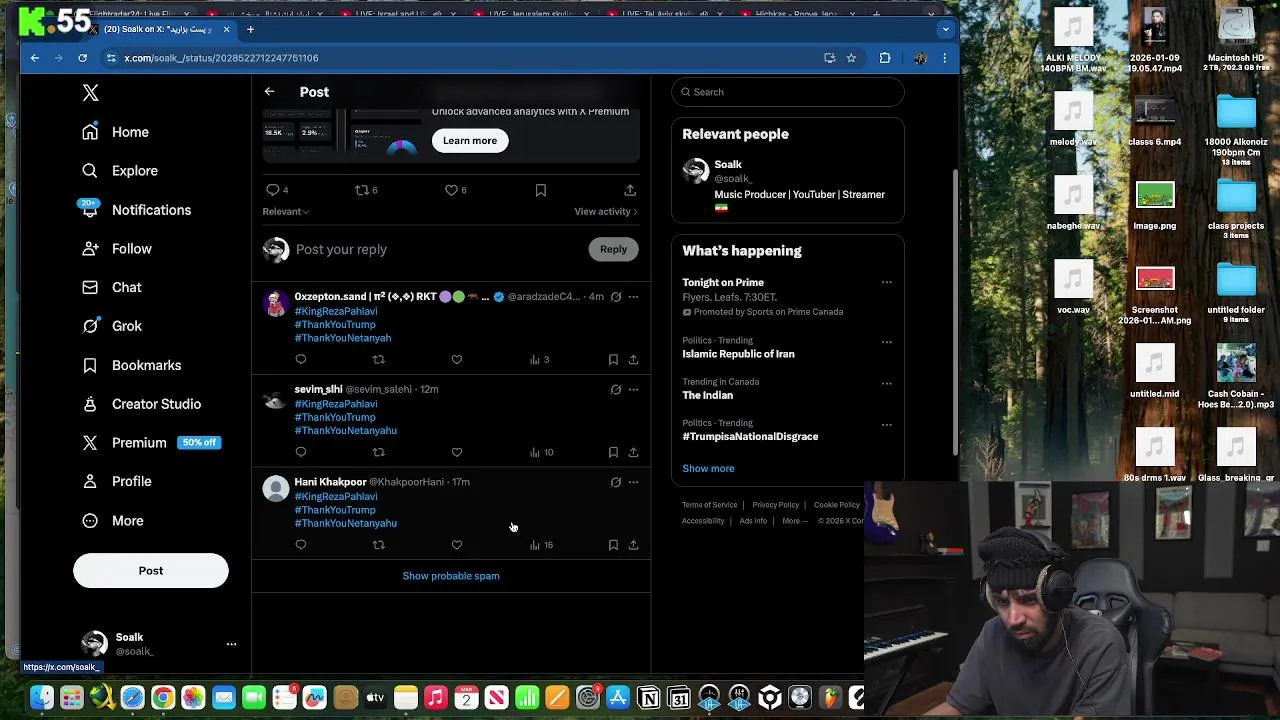
Task: Share 0xzepton.sand's reply
Action: 633,359
